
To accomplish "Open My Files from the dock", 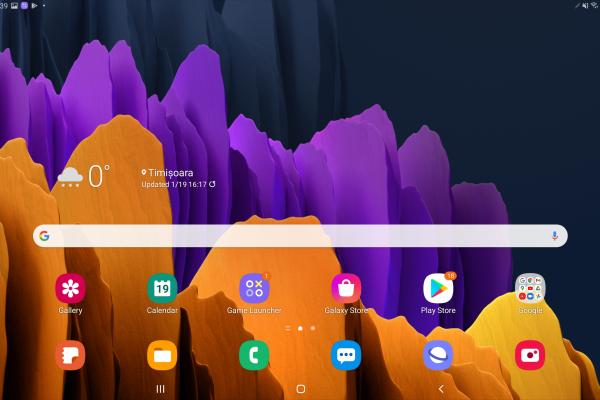I will click(162, 355).
